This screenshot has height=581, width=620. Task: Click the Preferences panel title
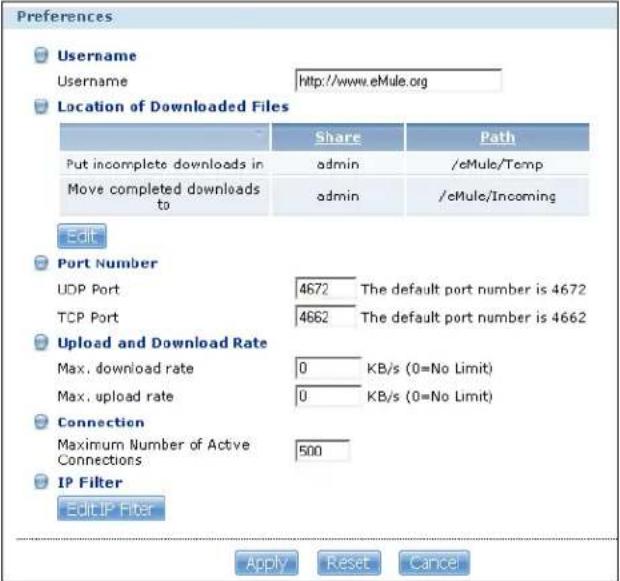(x=64, y=17)
